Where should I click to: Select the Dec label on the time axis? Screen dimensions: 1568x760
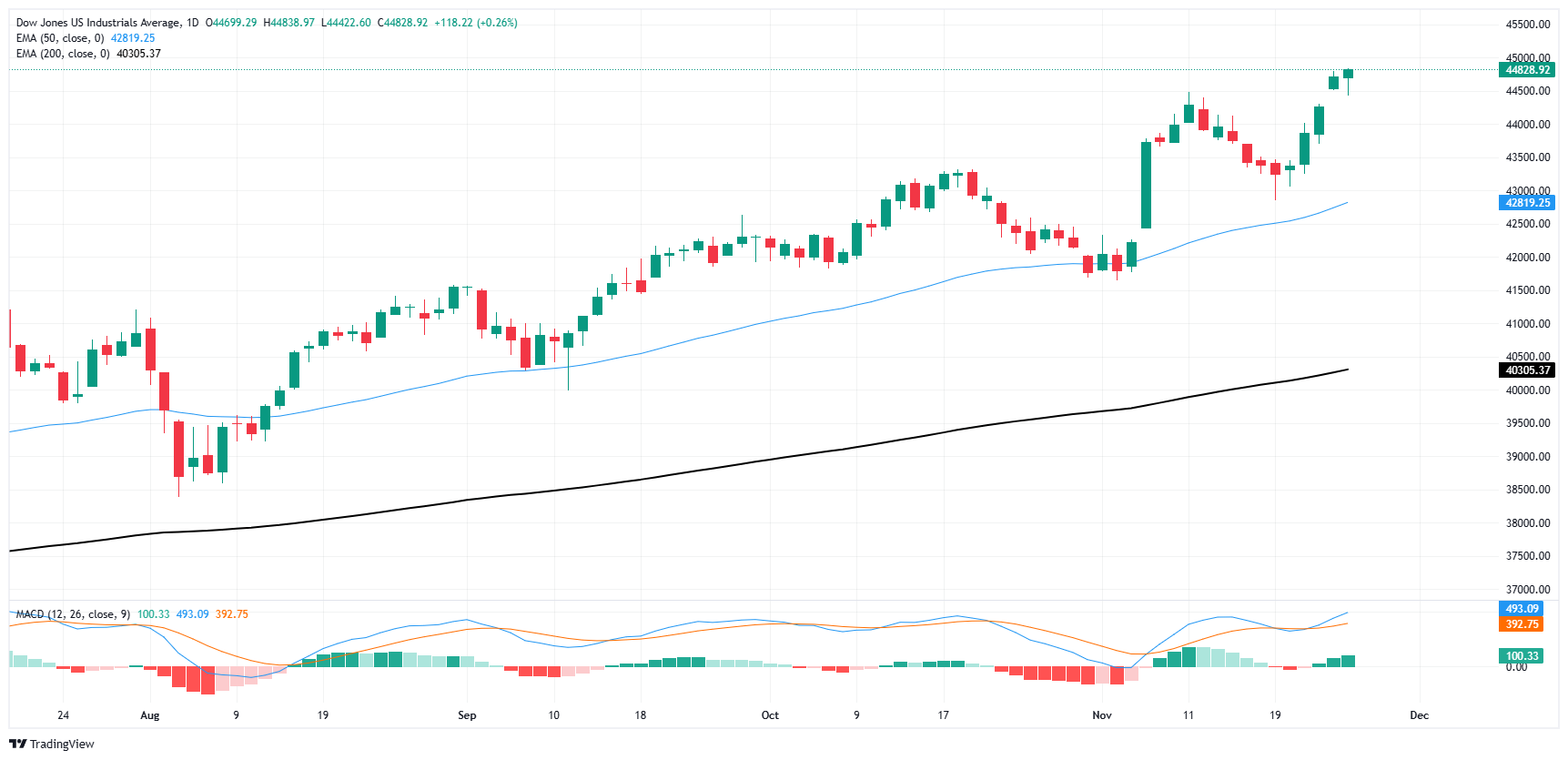(1420, 715)
